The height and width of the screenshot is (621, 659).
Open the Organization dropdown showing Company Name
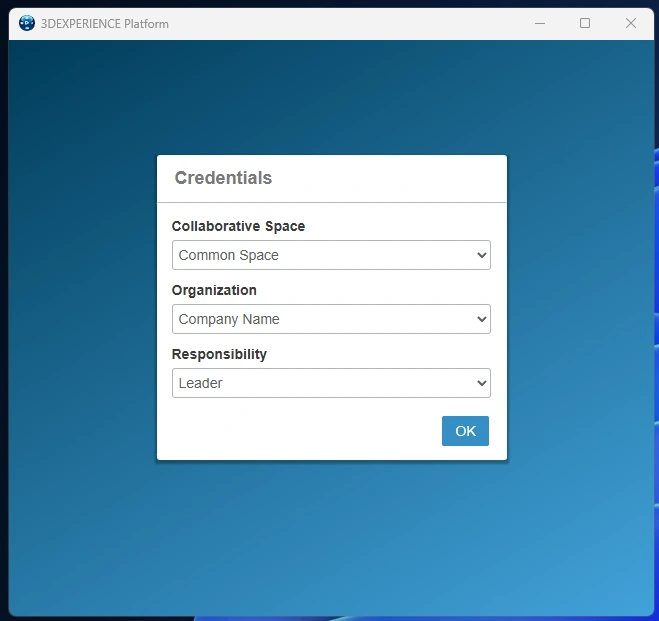(x=331, y=319)
